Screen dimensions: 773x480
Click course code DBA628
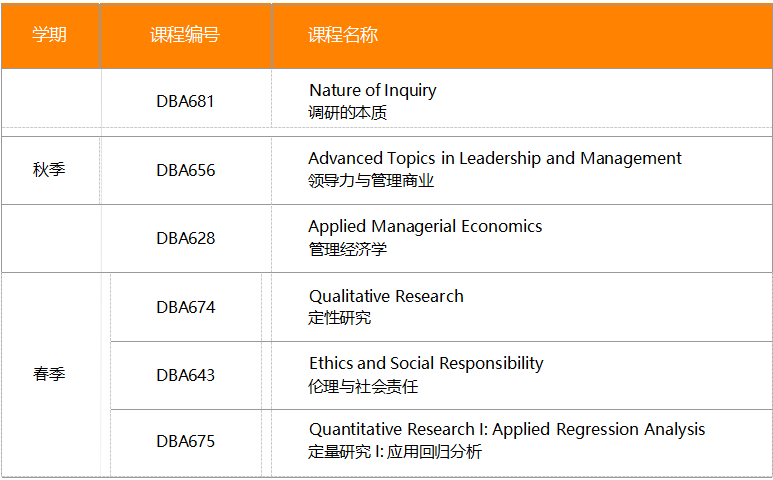185,238
